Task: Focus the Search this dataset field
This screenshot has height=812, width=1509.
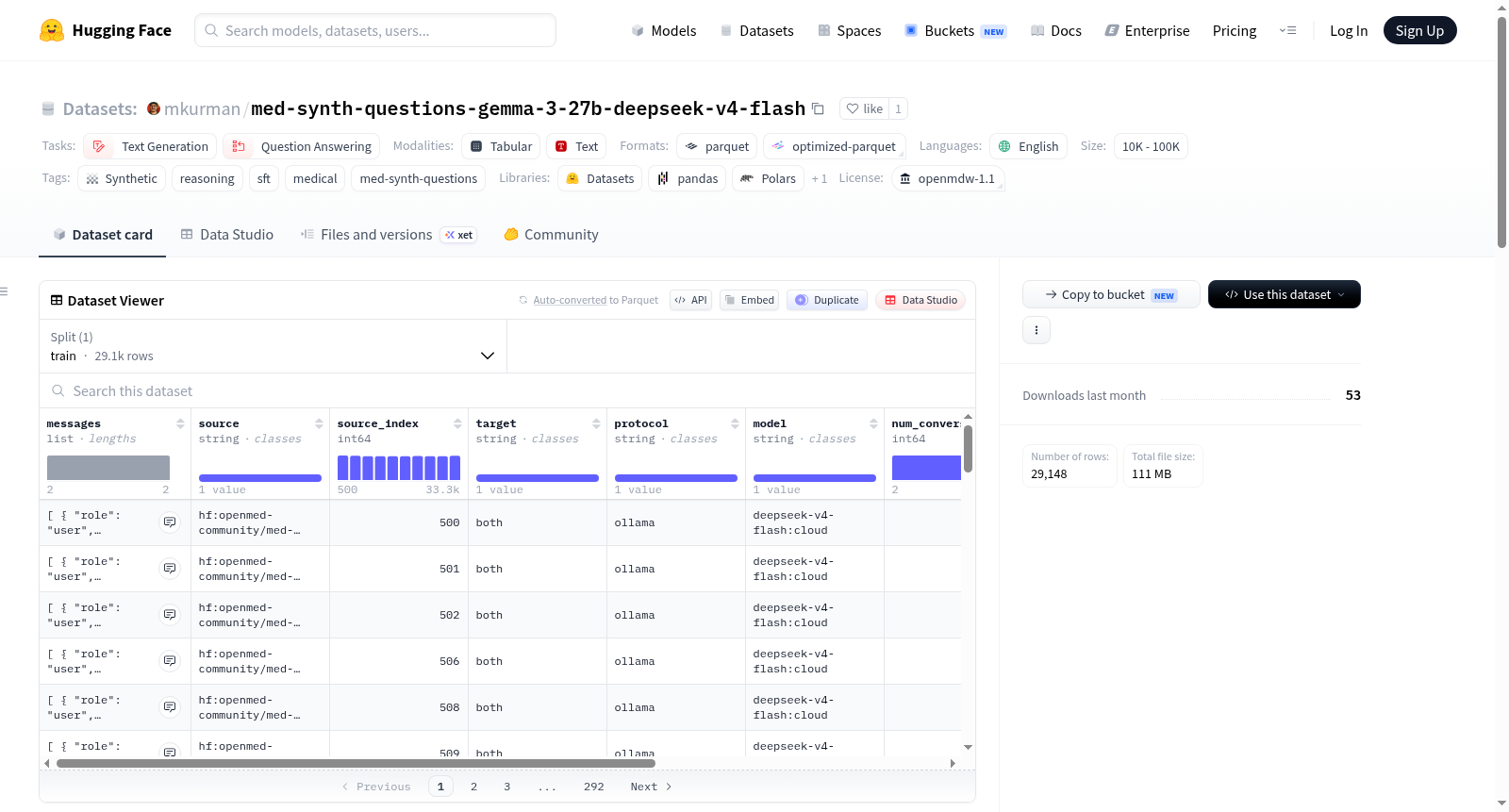Action: (507, 391)
